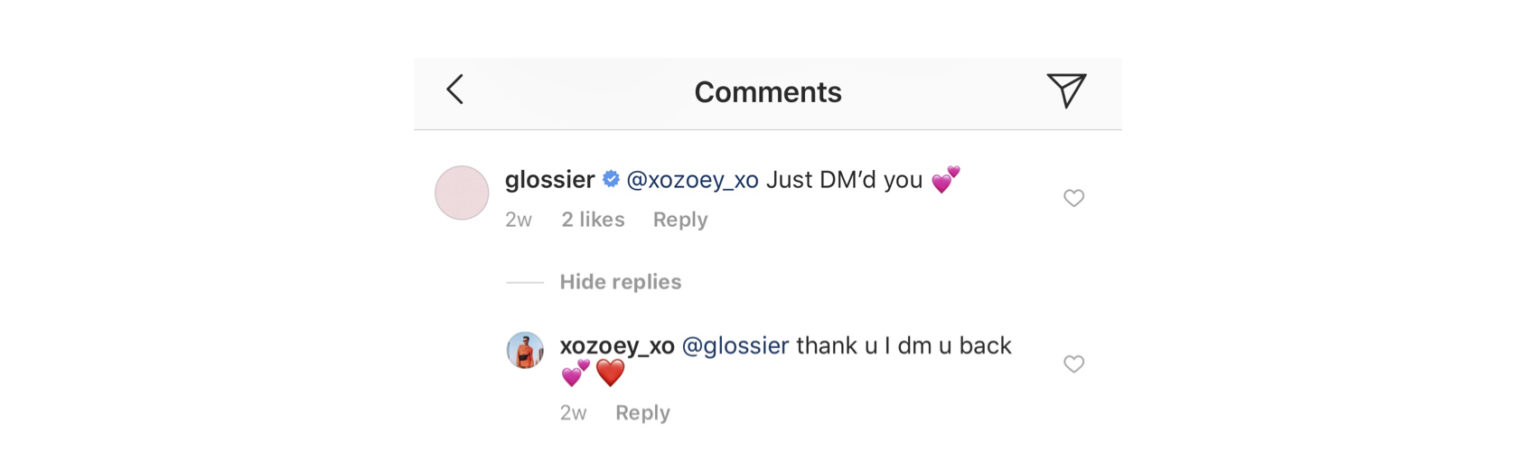
Task: Like xozoey_xo's reply with heart icon
Action: (1073, 365)
